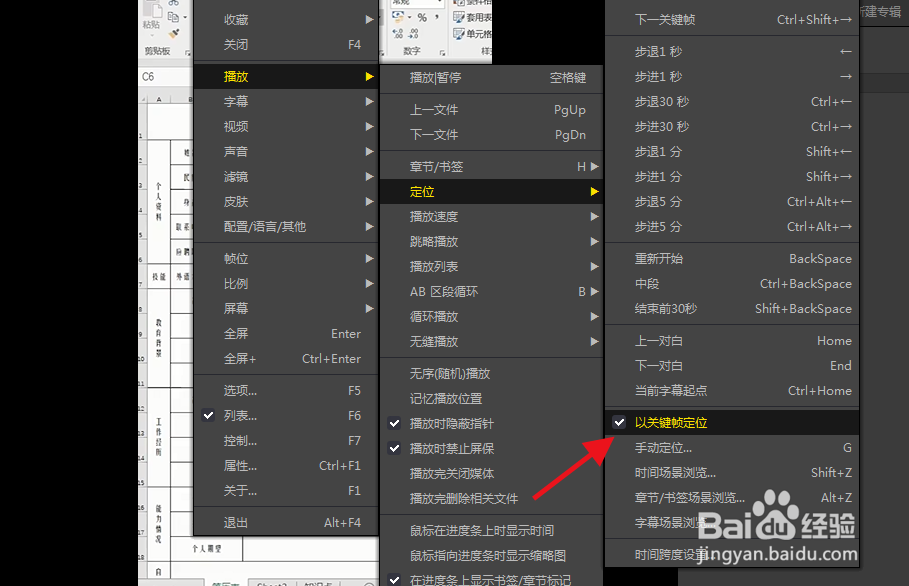Expand the 播放 submenu

point(286,77)
